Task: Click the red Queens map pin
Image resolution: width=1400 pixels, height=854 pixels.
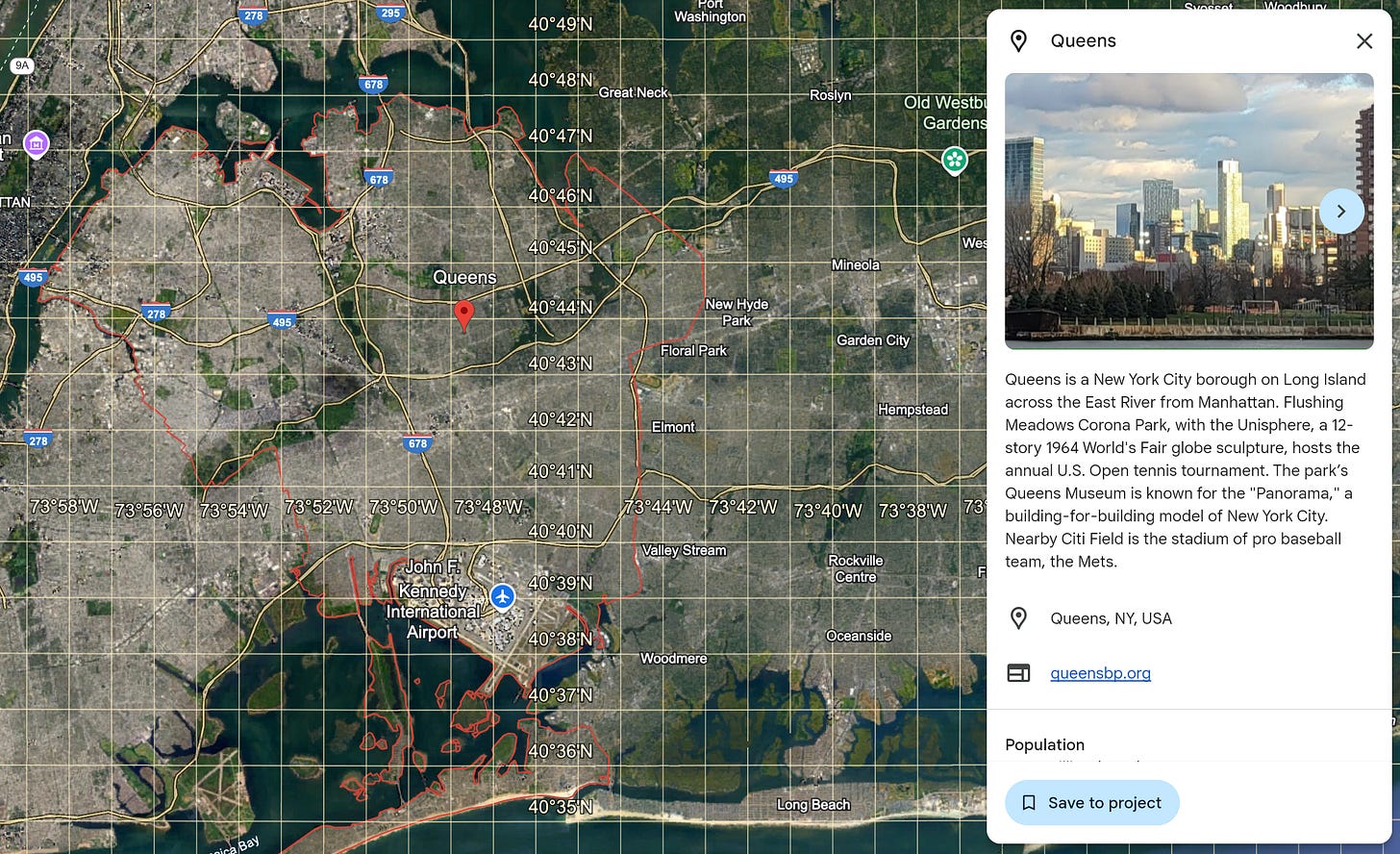Action: click(463, 315)
